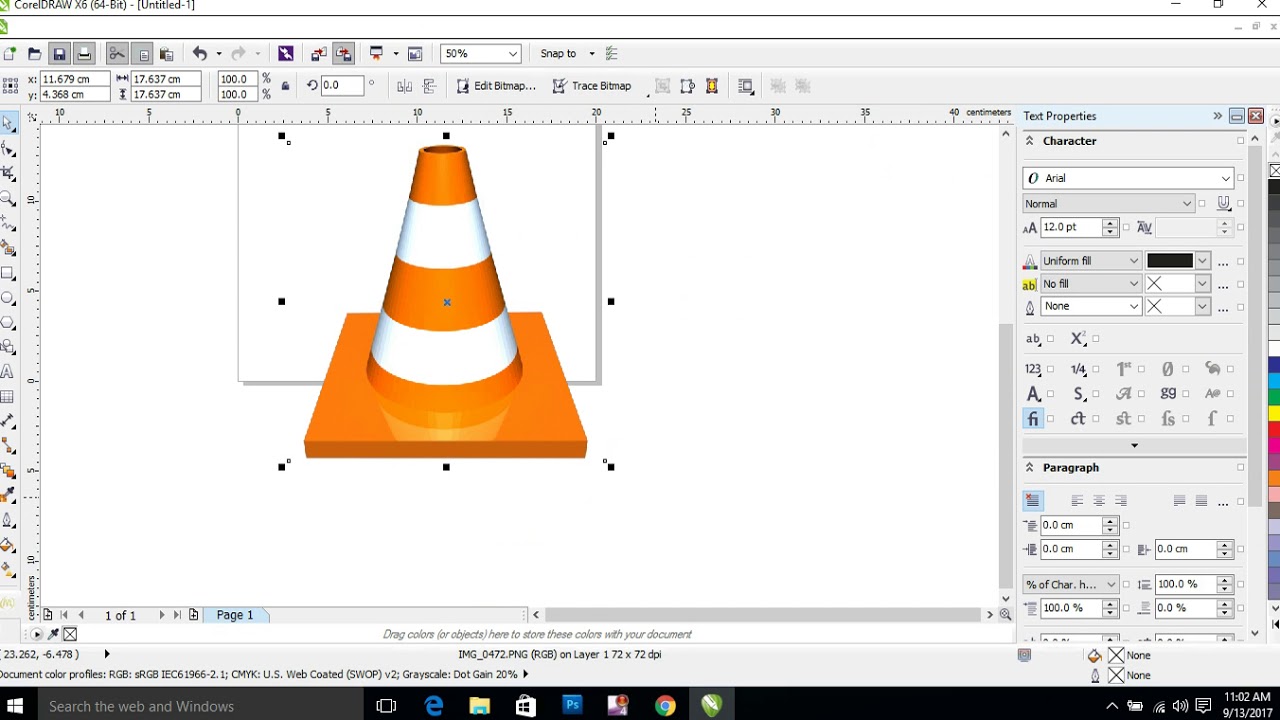Select the Zoom magnifier tool
1280x720 pixels.
click(x=8, y=199)
